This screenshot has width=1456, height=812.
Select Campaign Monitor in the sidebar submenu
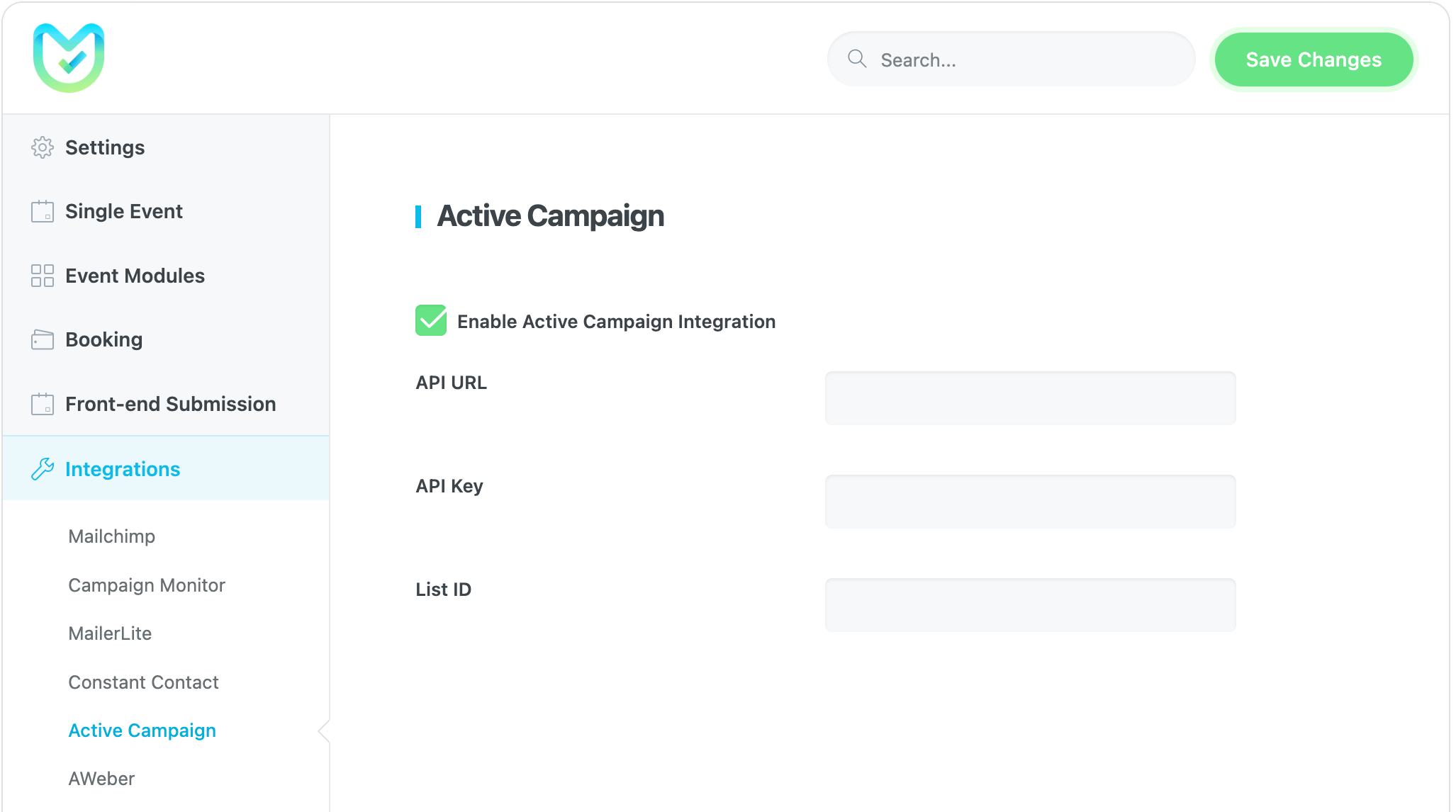(x=147, y=585)
